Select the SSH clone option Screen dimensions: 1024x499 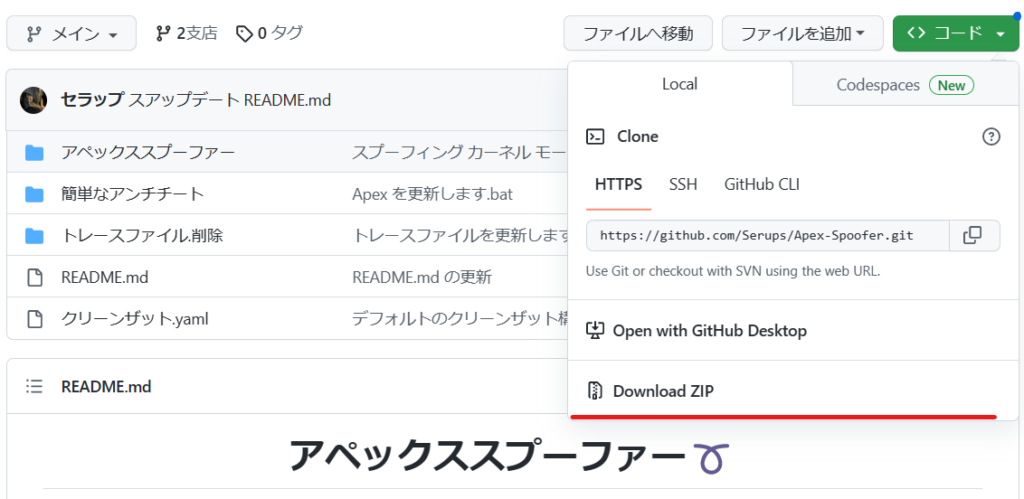click(x=683, y=184)
